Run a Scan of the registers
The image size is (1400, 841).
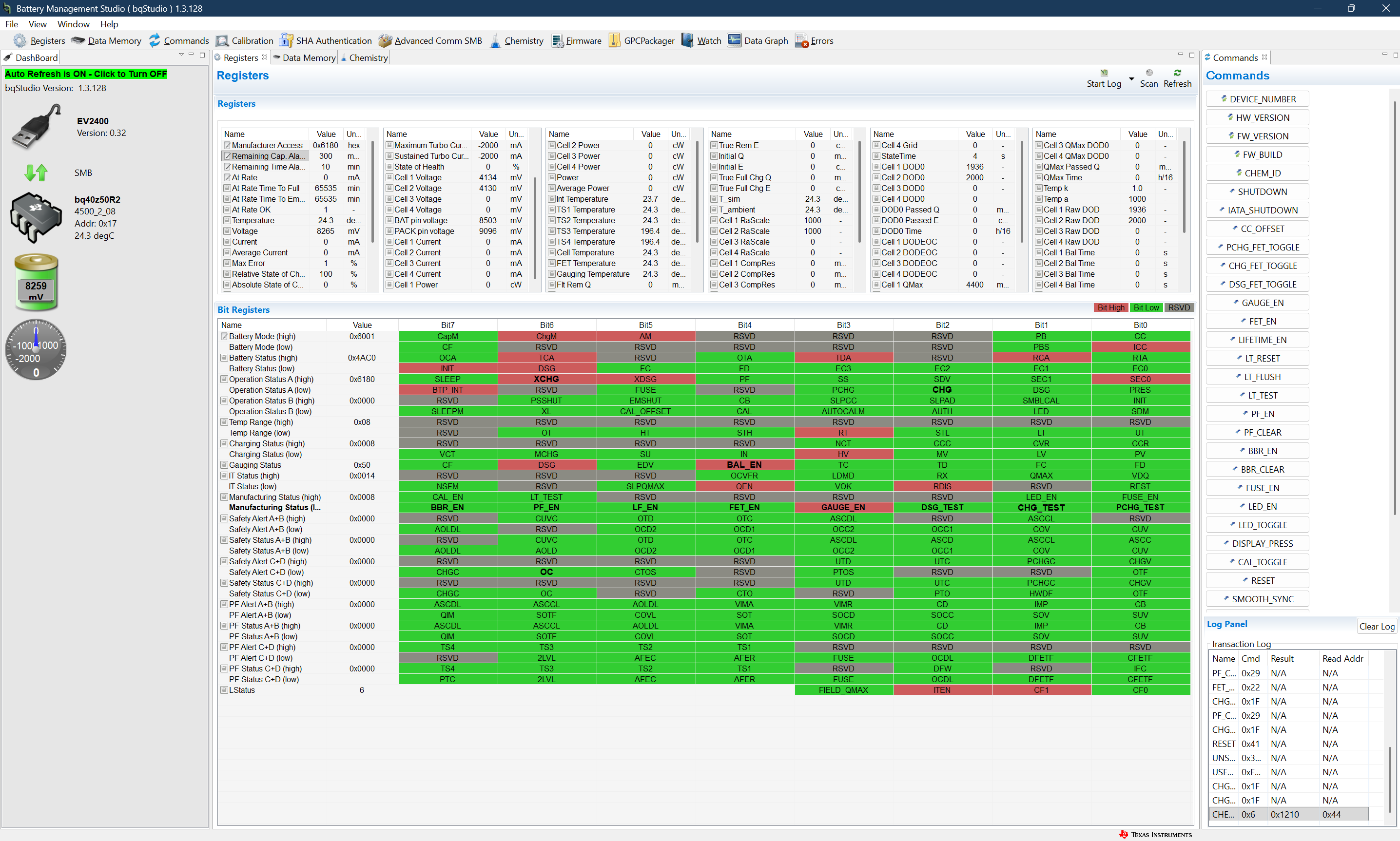(1149, 78)
